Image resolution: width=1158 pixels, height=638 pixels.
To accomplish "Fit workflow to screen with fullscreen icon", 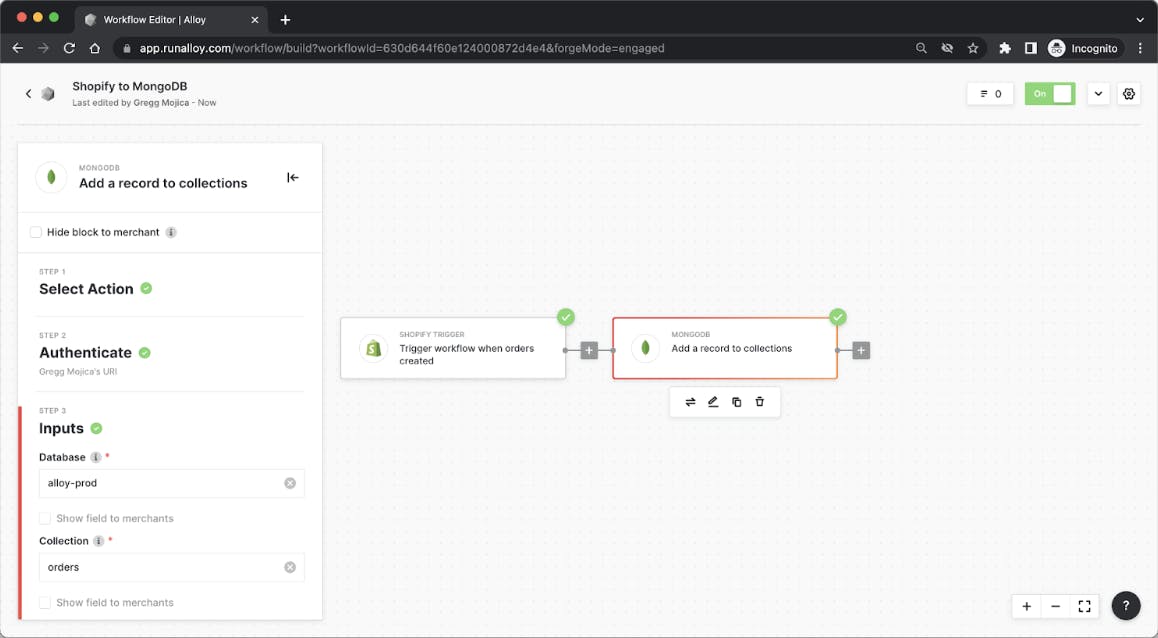I will (1084, 606).
